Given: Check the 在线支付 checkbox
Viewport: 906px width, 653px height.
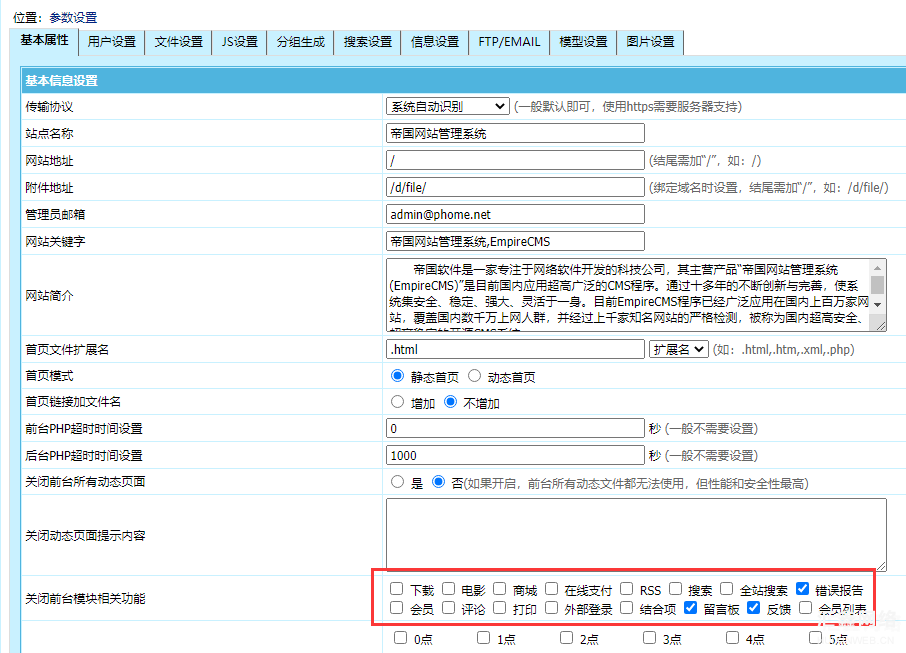Looking at the screenshot, I should tap(551, 589).
